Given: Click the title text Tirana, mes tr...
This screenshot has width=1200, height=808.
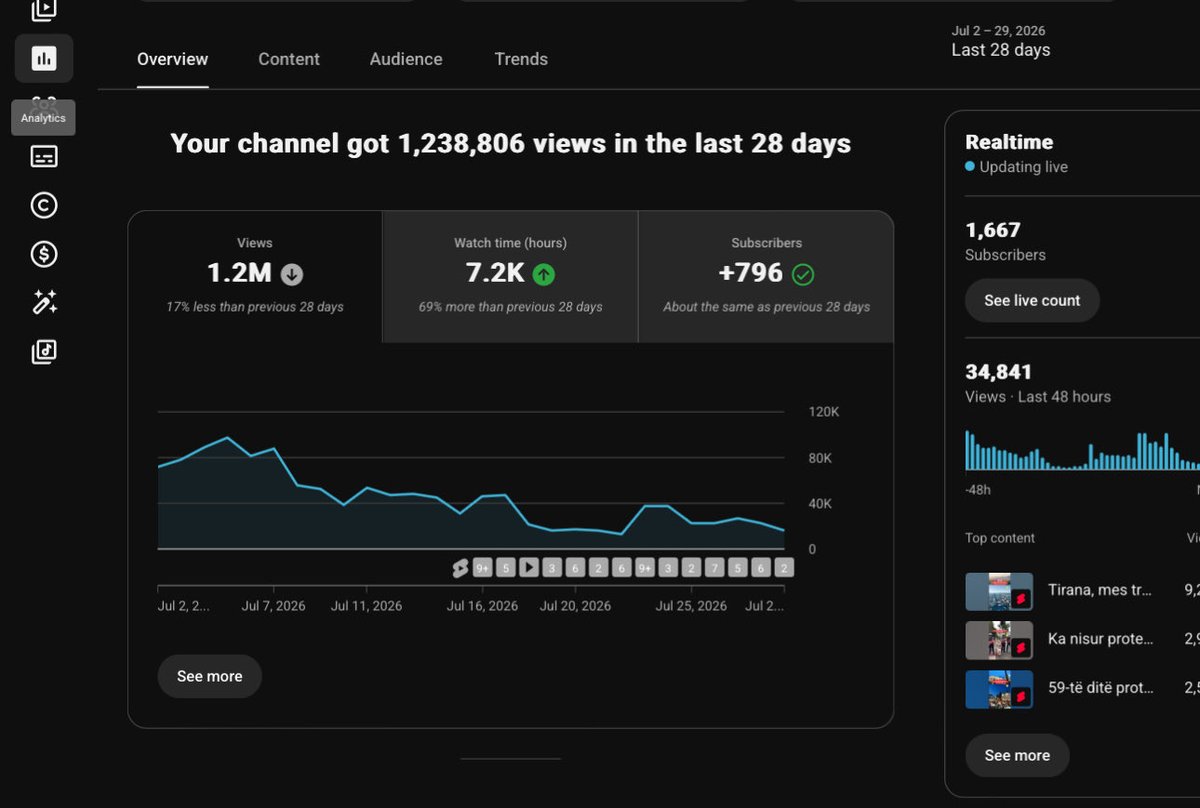Looking at the screenshot, I should [1100, 590].
